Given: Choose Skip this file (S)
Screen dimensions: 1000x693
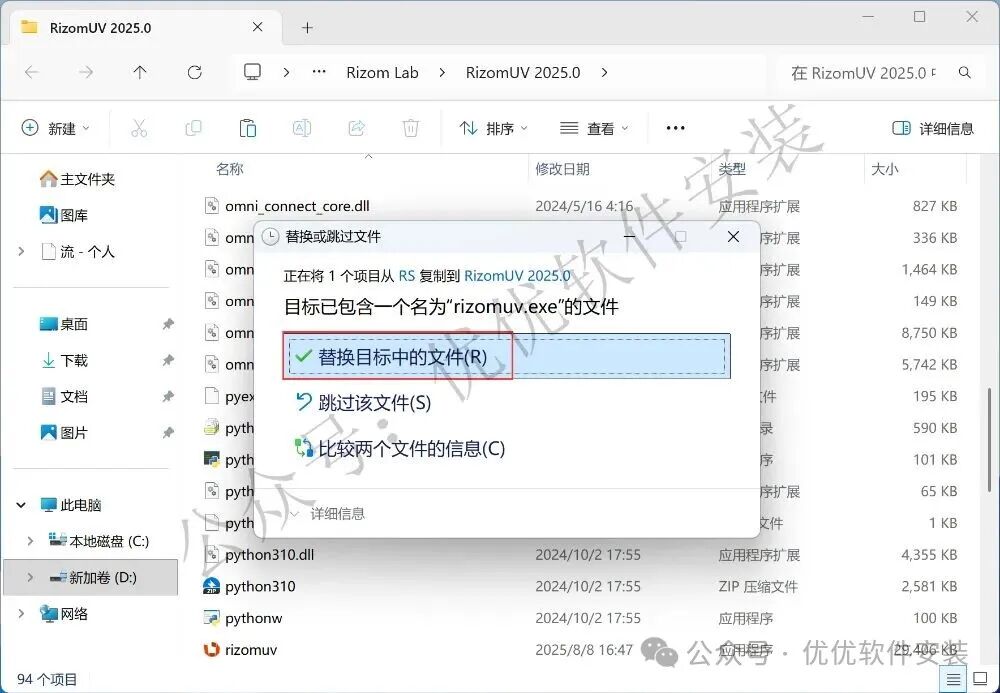Looking at the screenshot, I should click(364, 403).
